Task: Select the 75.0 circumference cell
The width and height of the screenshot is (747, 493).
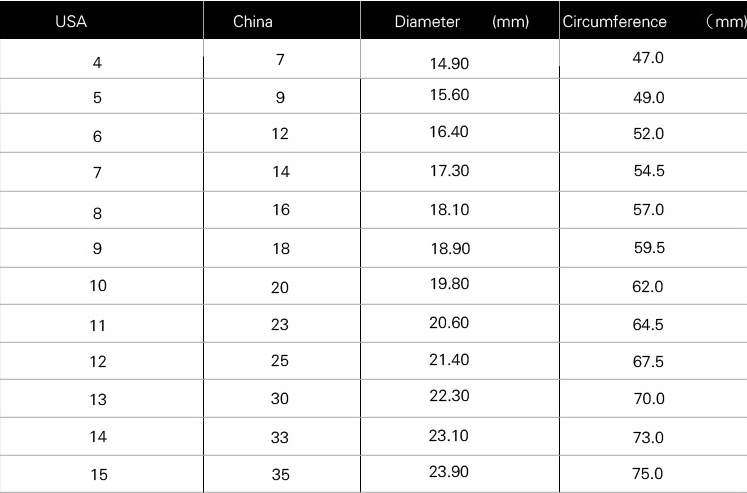Action: (648, 474)
